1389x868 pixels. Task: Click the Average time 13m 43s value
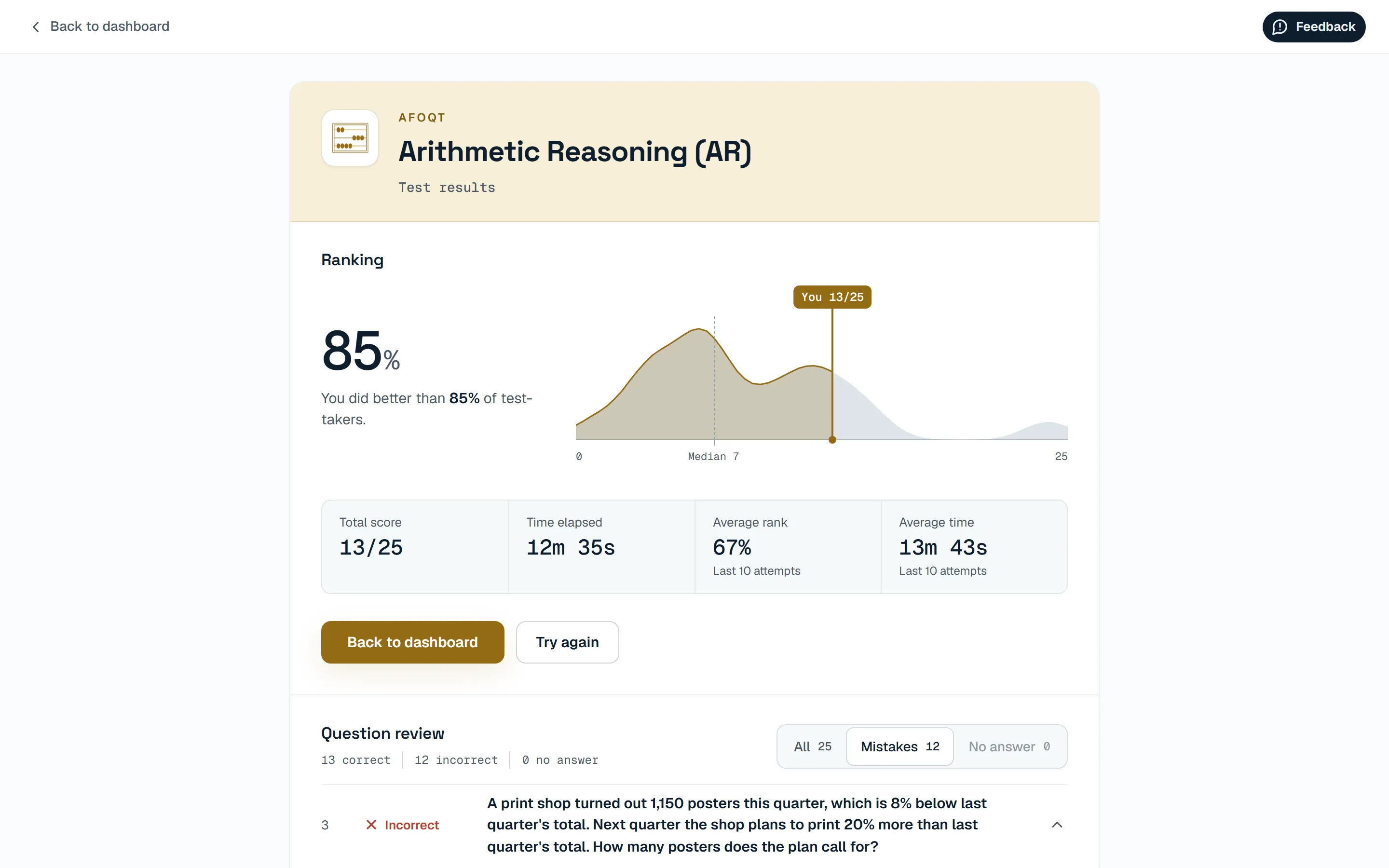pyautogui.click(x=943, y=547)
